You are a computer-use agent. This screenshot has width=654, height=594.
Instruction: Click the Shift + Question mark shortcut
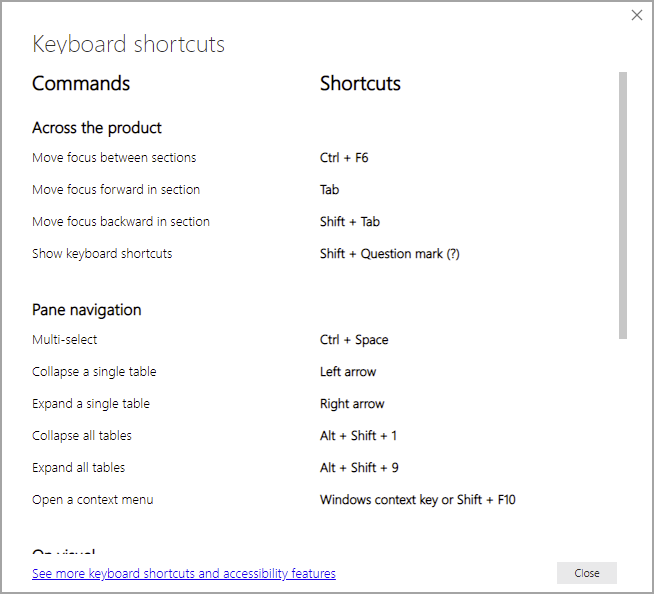click(x=390, y=254)
